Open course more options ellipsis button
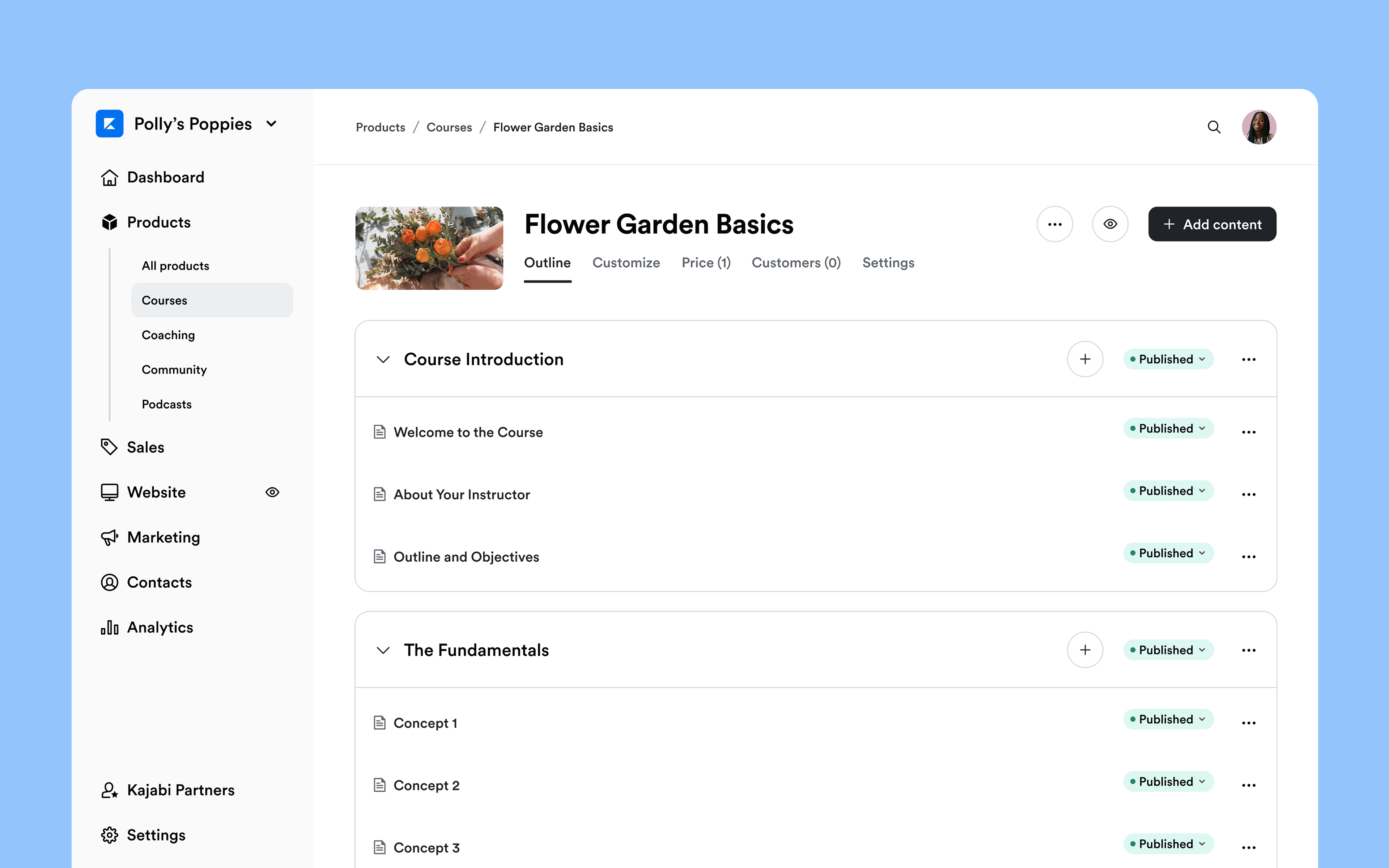 coord(1055,224)
